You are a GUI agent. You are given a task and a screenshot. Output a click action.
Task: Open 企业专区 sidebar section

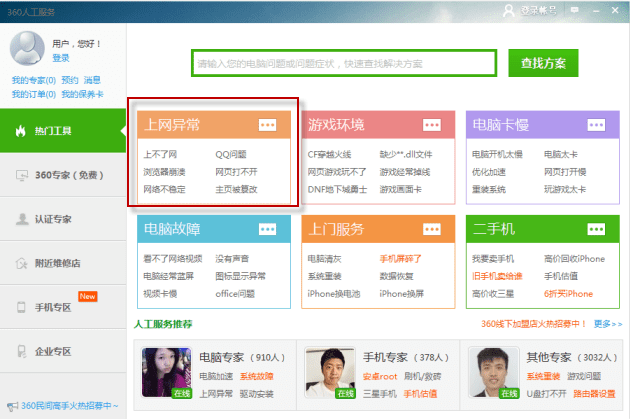[63, 352]
